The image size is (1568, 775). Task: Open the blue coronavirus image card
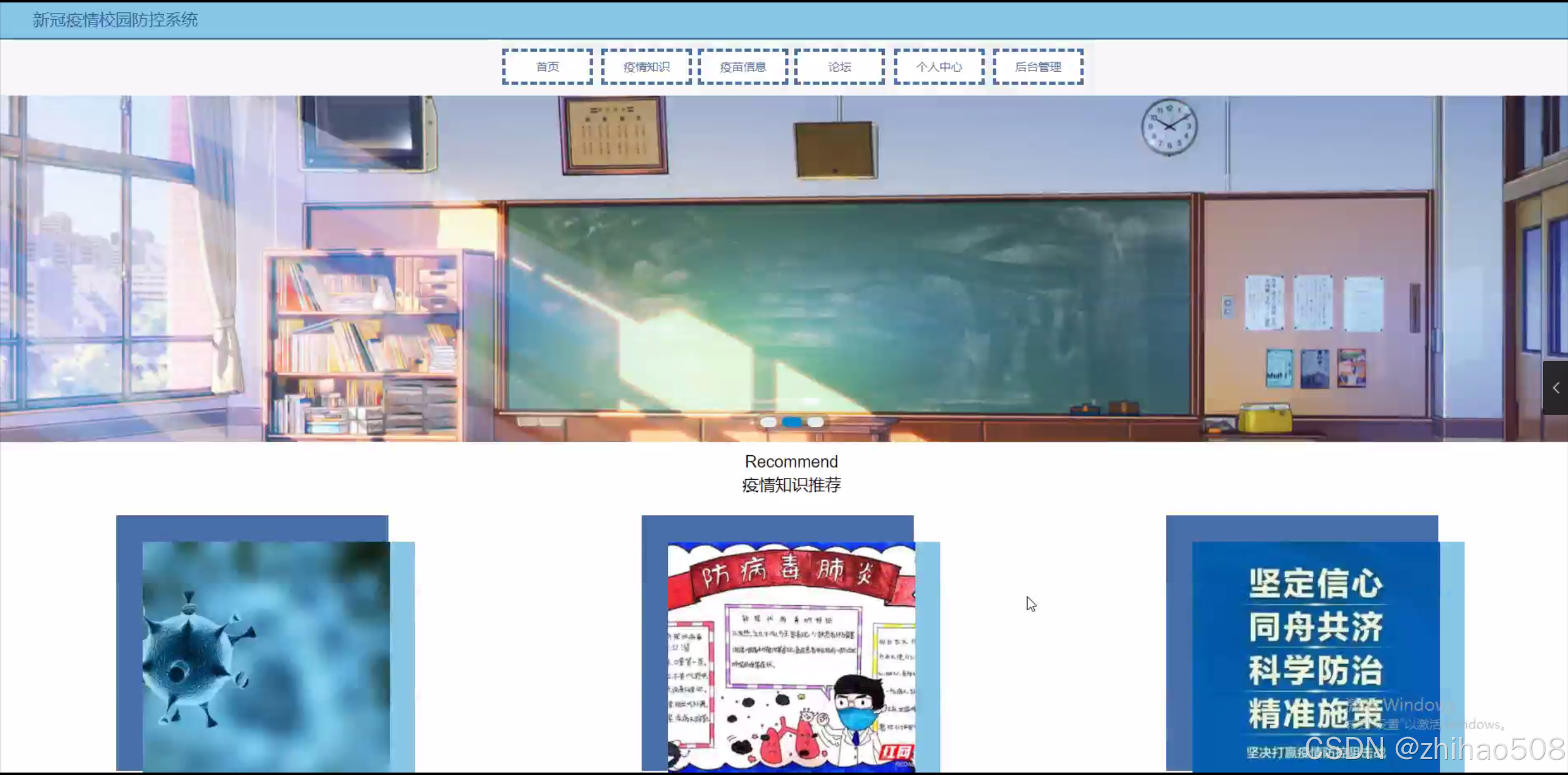pos(266,656)
